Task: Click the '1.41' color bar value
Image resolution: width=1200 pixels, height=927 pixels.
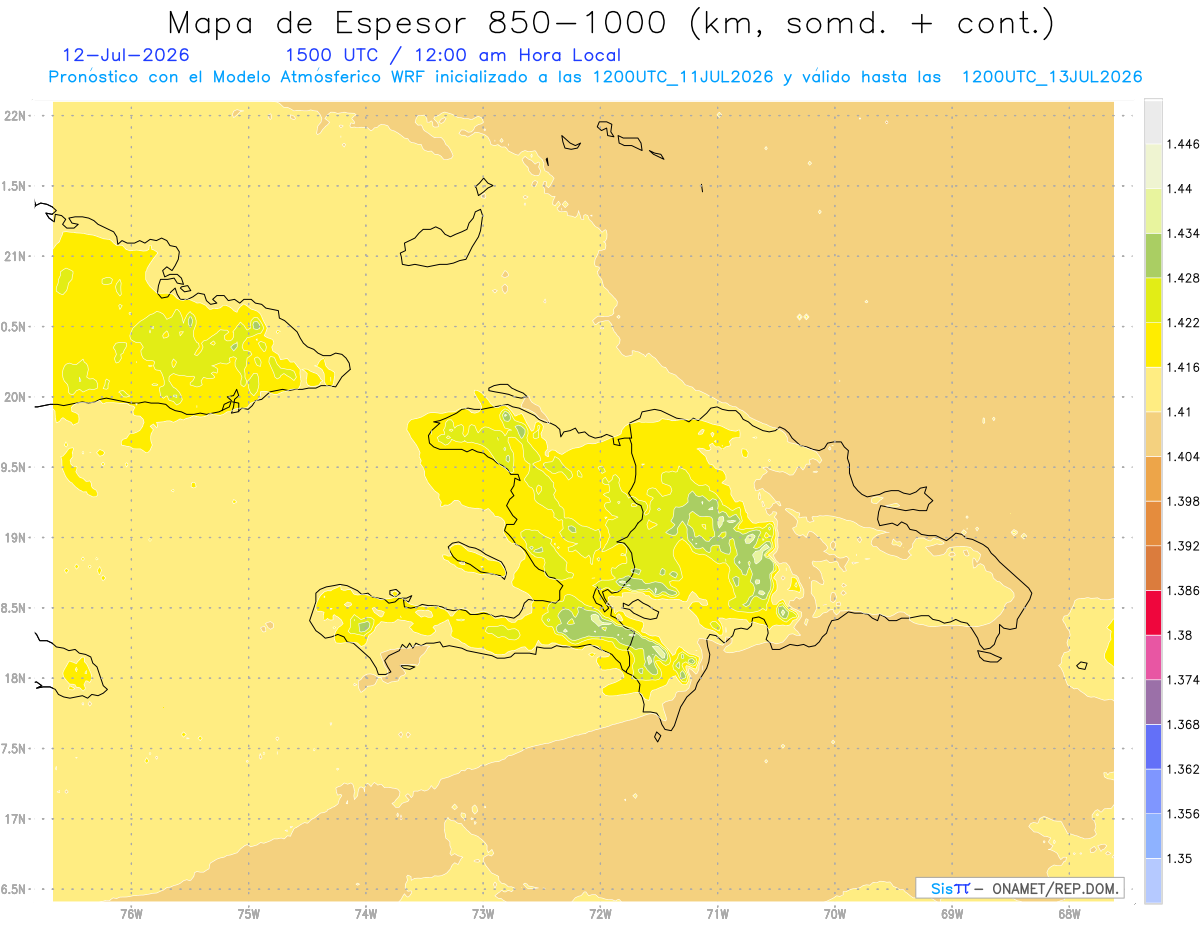Action: [x=1179, y=412]
